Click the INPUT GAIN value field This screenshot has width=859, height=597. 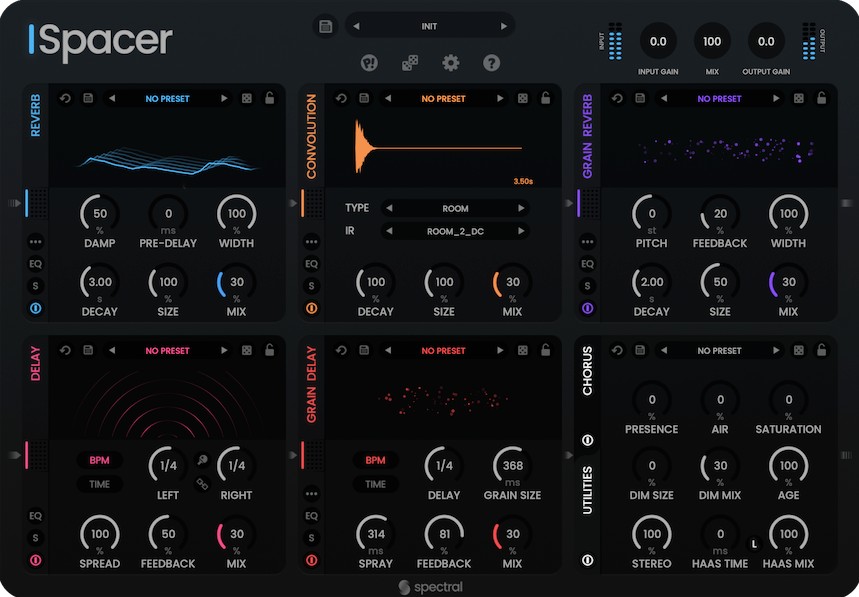pos(658,41)
